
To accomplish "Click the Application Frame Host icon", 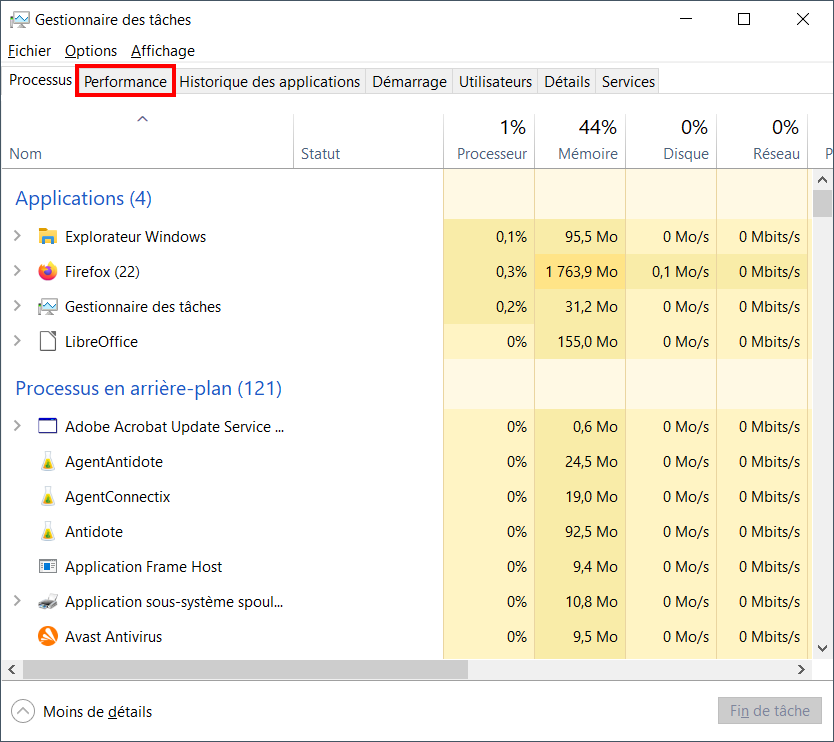I will [x=48, y=566].
